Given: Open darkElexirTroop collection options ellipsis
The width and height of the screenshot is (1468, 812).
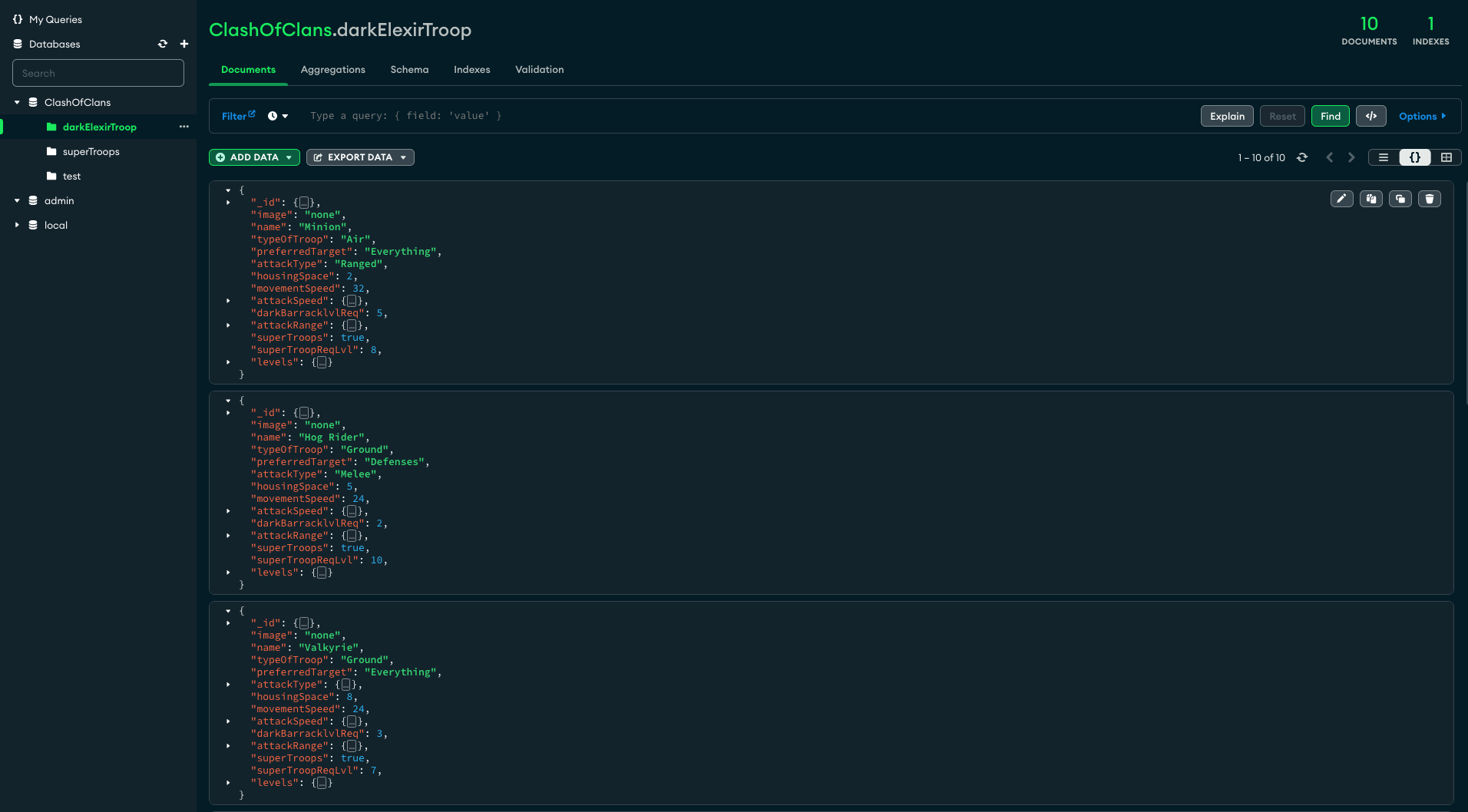Looking at the screenshot, I should click(183, 127).
